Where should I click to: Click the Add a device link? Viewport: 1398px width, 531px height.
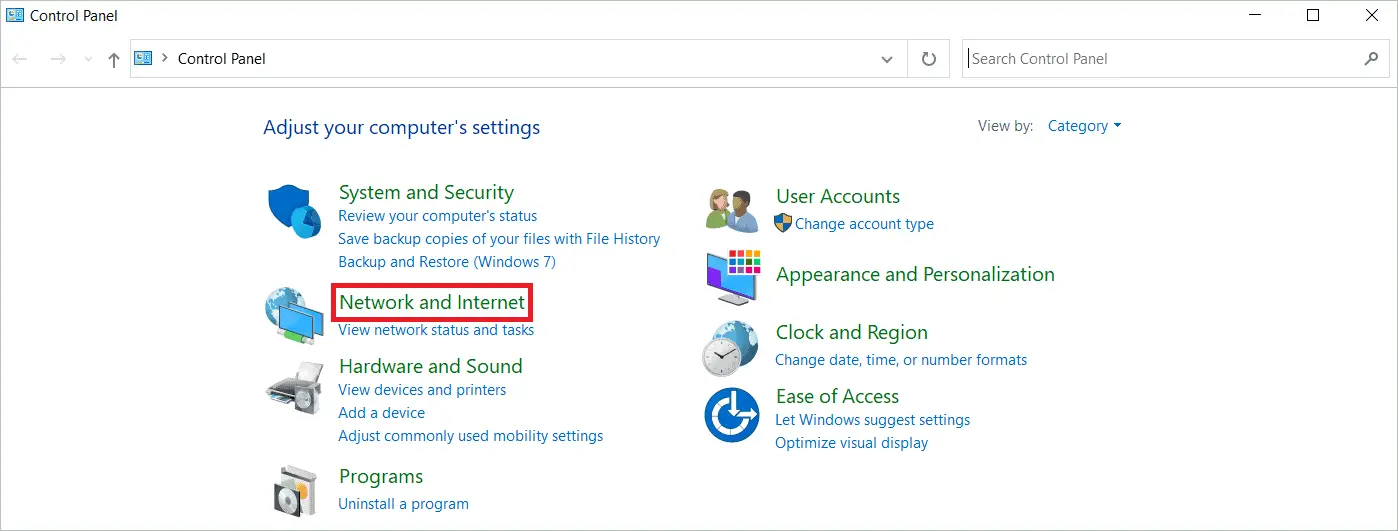(381, 413)
